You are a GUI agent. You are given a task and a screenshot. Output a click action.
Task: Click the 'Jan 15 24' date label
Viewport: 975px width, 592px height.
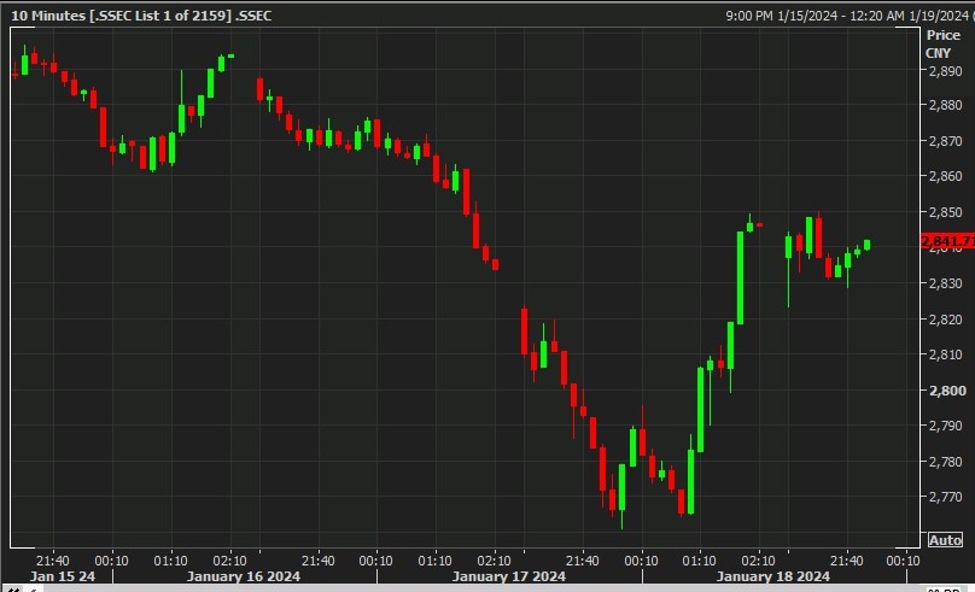pyautogui.click(x=62, y=576)
